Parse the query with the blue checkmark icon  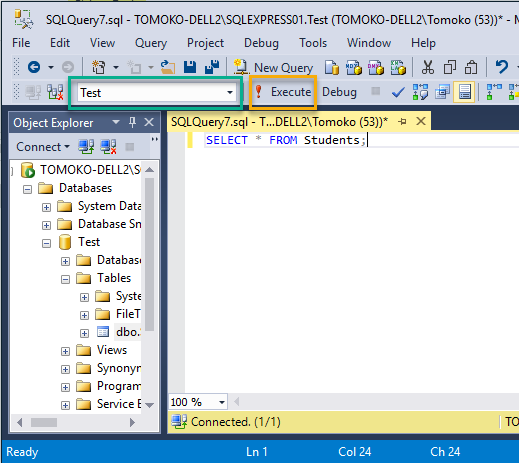click(x=398, y=92)
